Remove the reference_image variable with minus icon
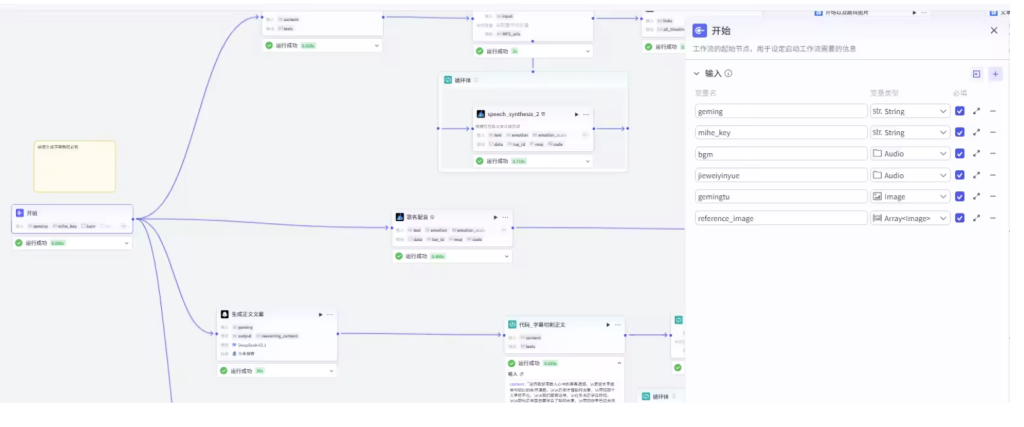 pyautogui.click(x=993, y=218)
